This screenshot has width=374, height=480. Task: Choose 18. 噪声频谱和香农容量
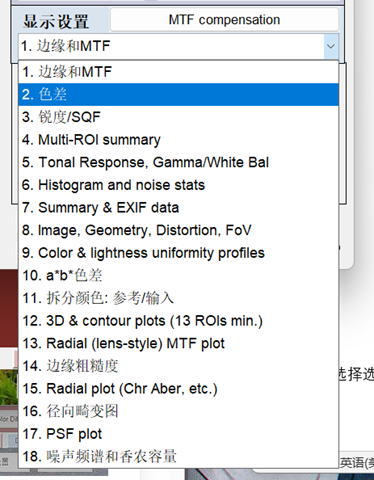(x=179, y=457)
